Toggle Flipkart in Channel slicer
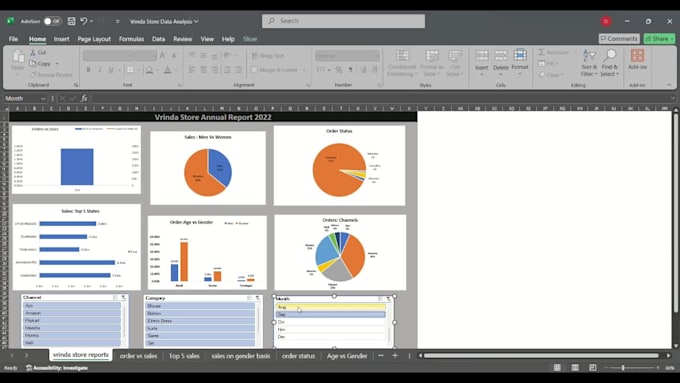 point(72,320)
